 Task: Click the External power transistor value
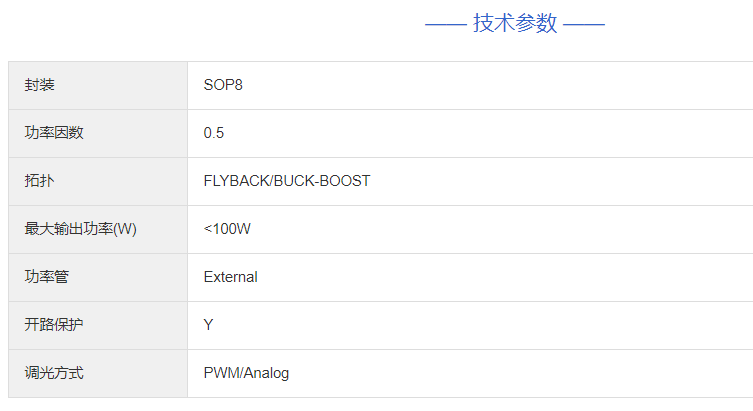(x=230, y=277)
